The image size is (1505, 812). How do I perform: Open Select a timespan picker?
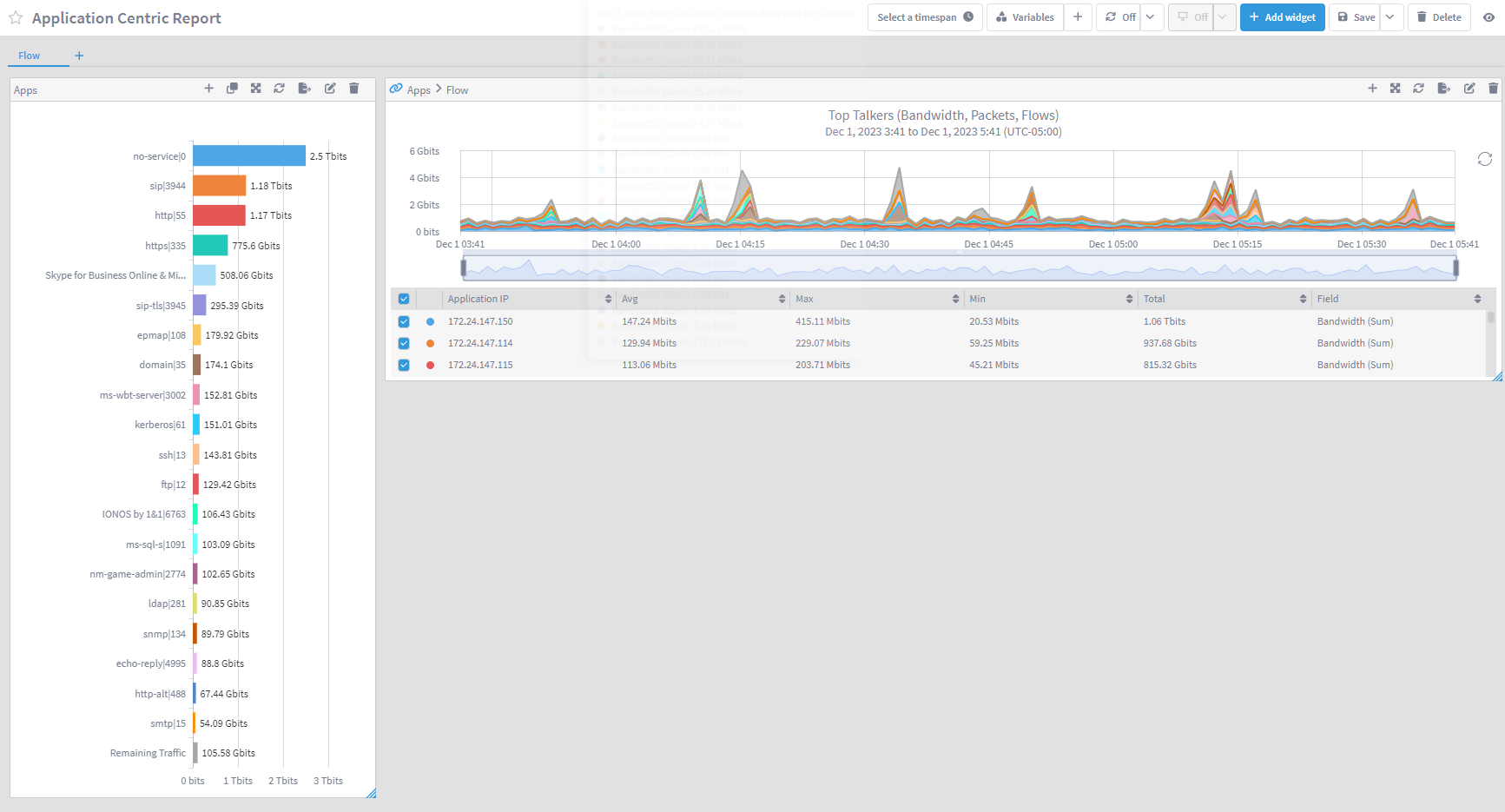tap(925, 17)
